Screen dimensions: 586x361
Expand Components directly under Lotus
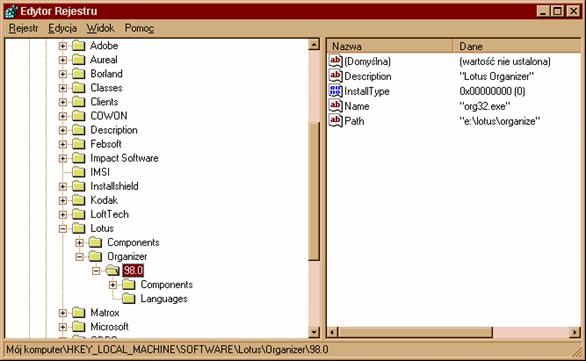79,243
